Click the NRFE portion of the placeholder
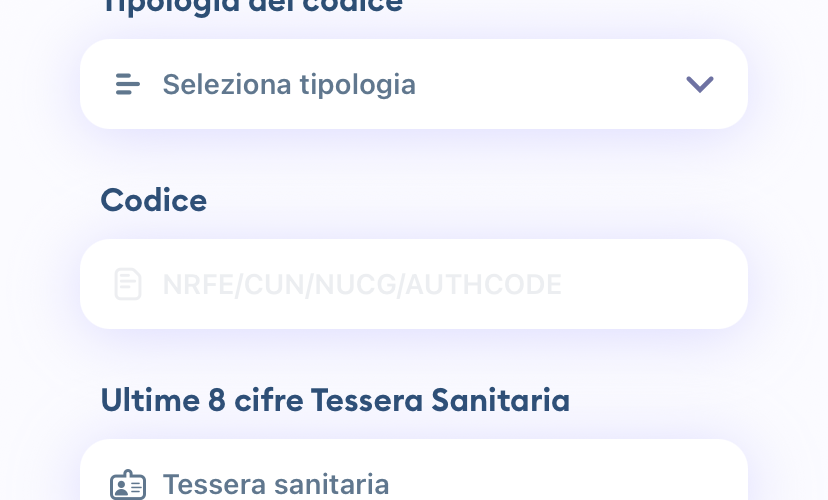The image size is (828, 500). click(198, 285)
